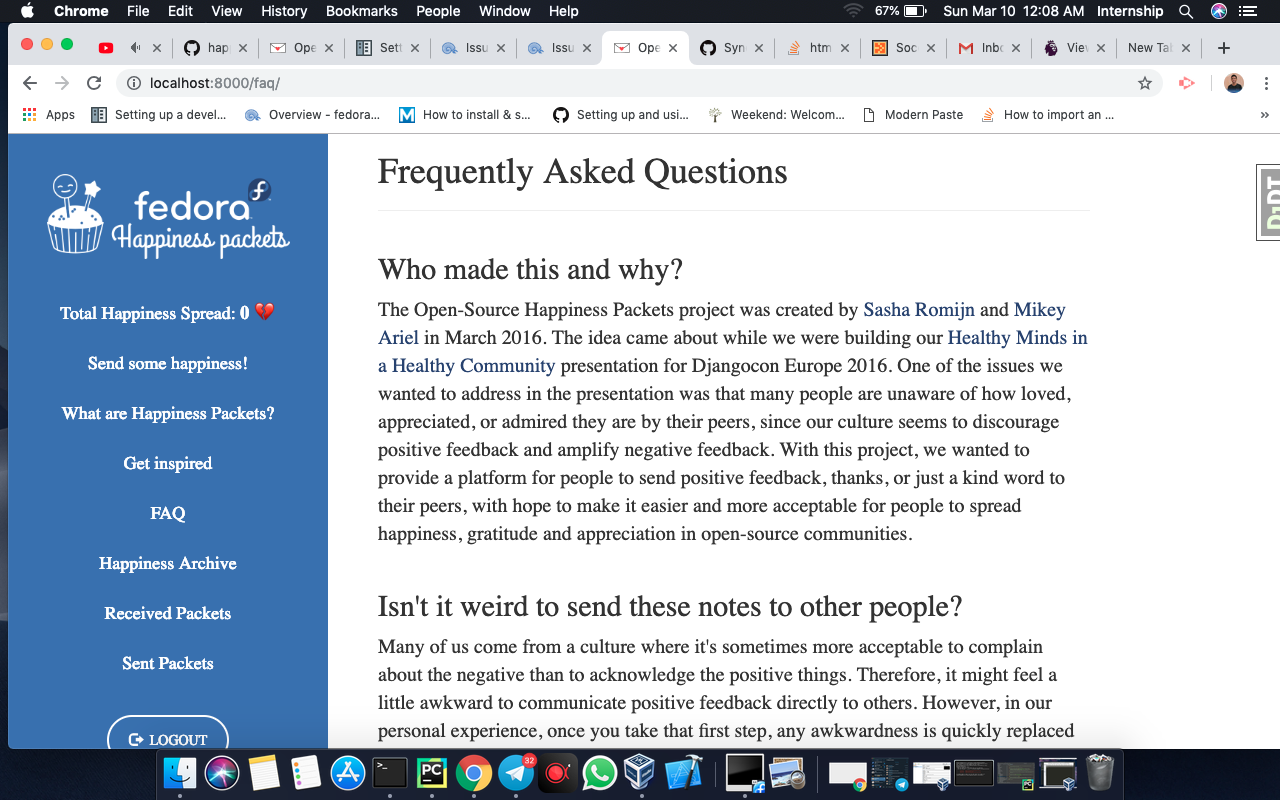View Received Packets
The height and width of the screenshot is (800, 1280).
[x=168, y=613]
